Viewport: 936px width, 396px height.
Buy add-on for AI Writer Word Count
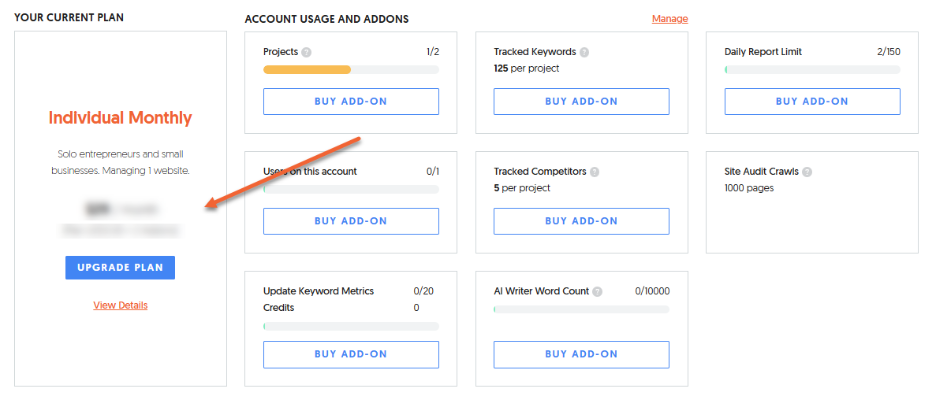(x=581, y=354)
